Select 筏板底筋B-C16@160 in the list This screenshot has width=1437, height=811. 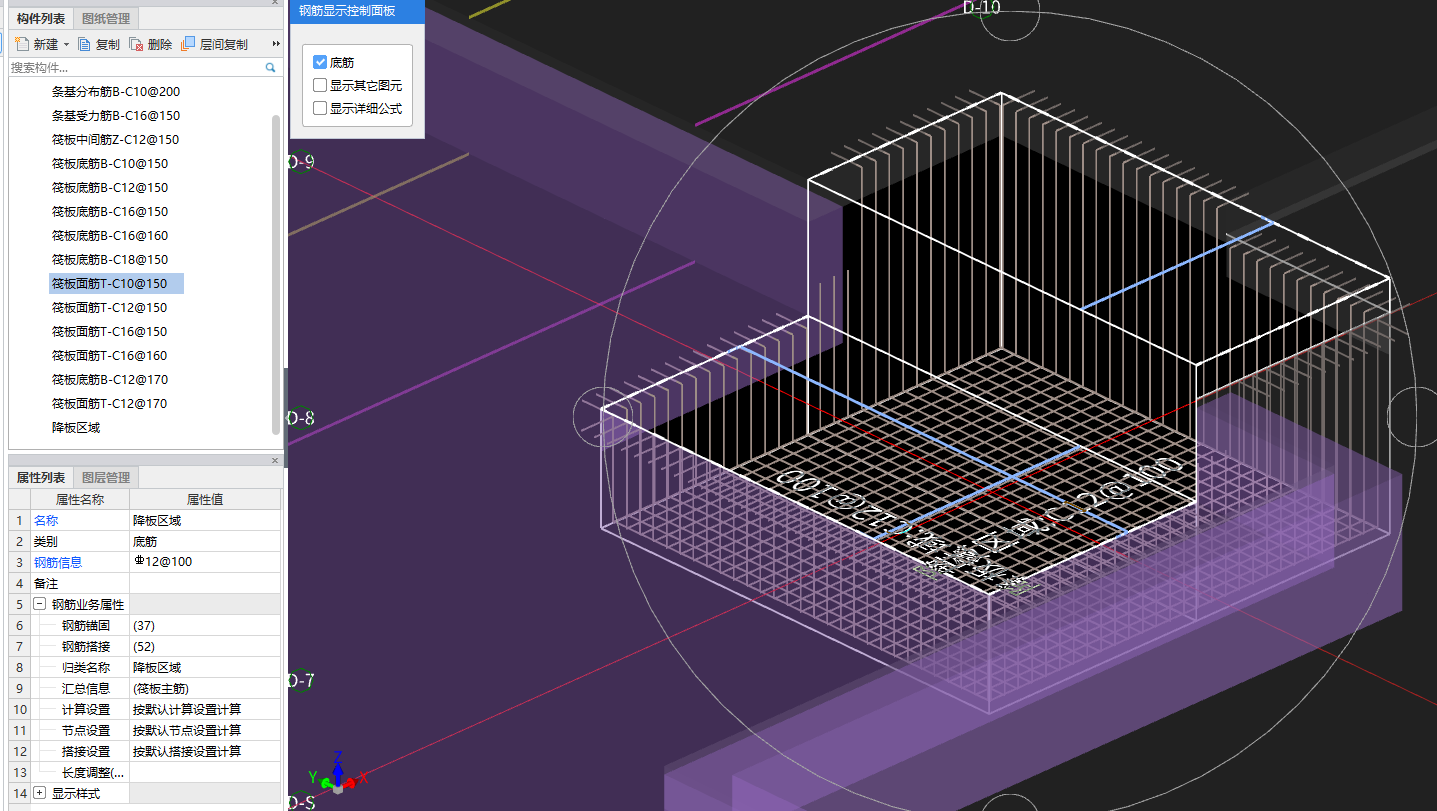click(110, 235)
